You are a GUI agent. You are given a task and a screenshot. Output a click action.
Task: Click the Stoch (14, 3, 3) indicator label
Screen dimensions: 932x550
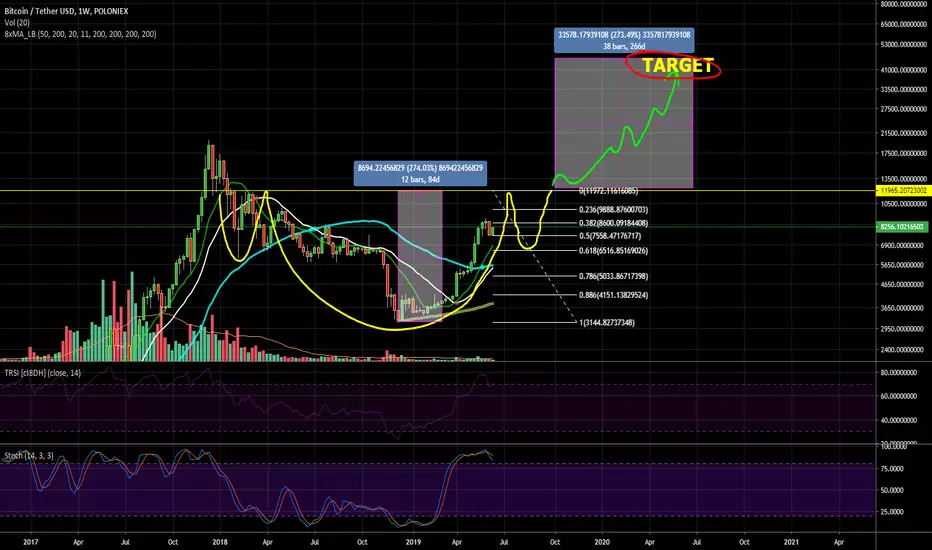point(29,455)
